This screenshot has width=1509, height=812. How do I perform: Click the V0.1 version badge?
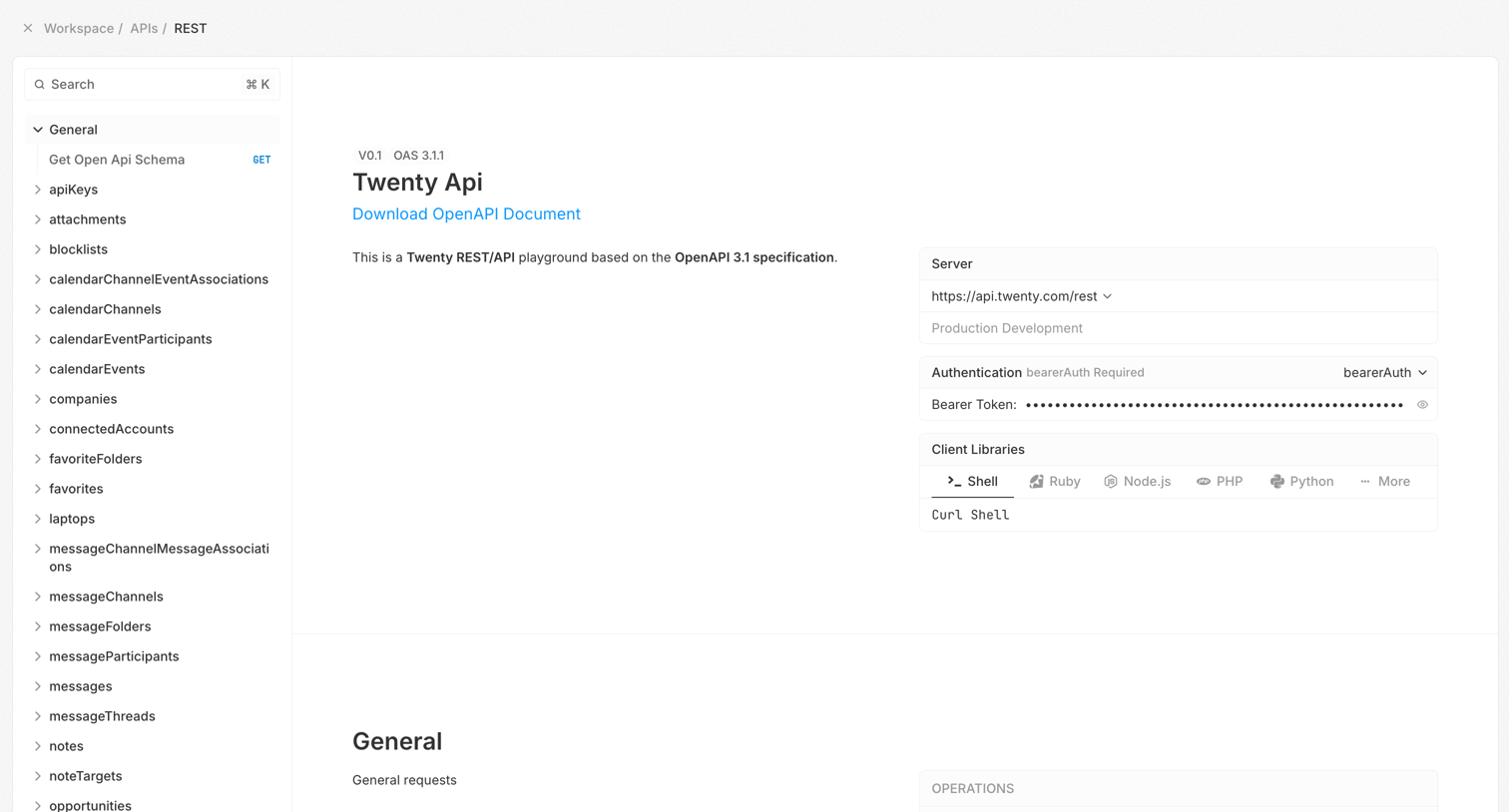[369, 156]
